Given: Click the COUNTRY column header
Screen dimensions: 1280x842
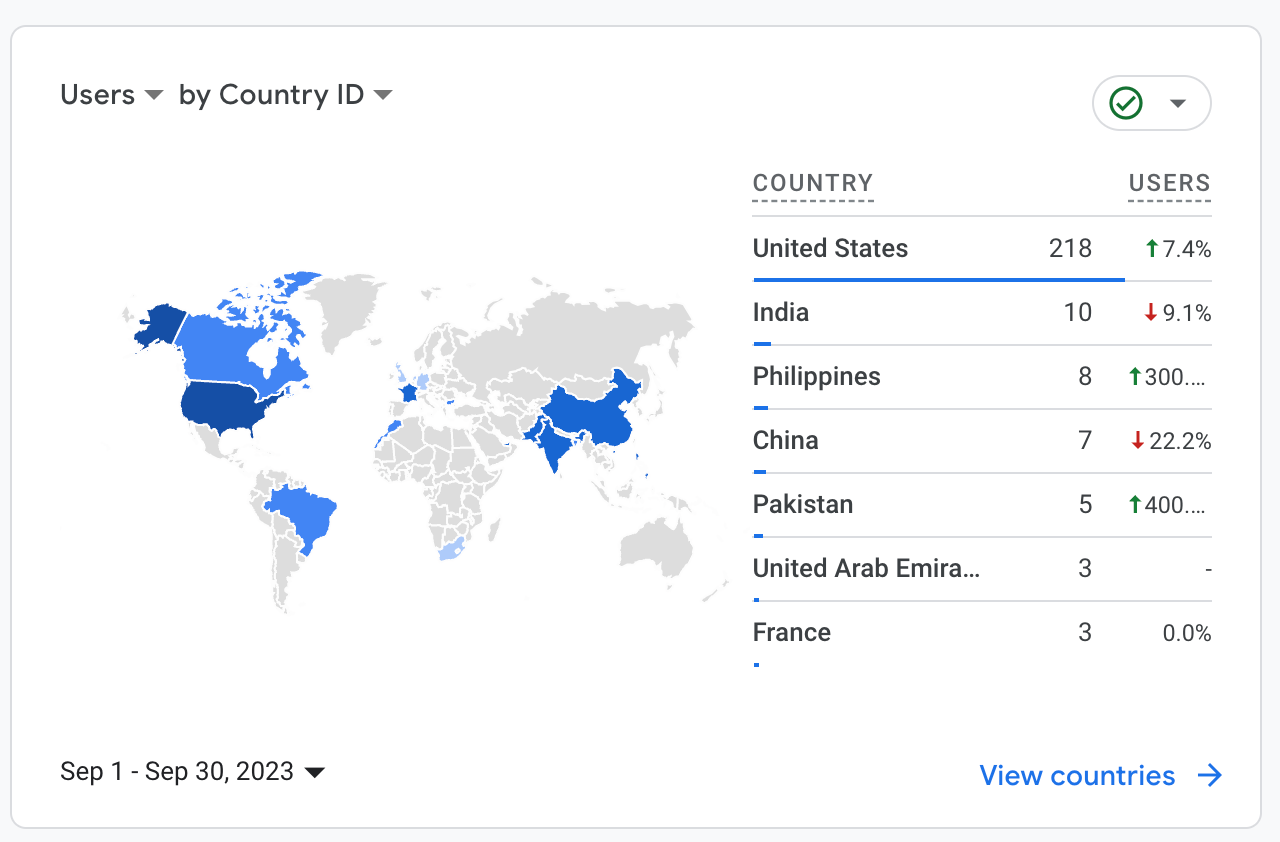Looking at the screenshot, I should coord(813,183).
